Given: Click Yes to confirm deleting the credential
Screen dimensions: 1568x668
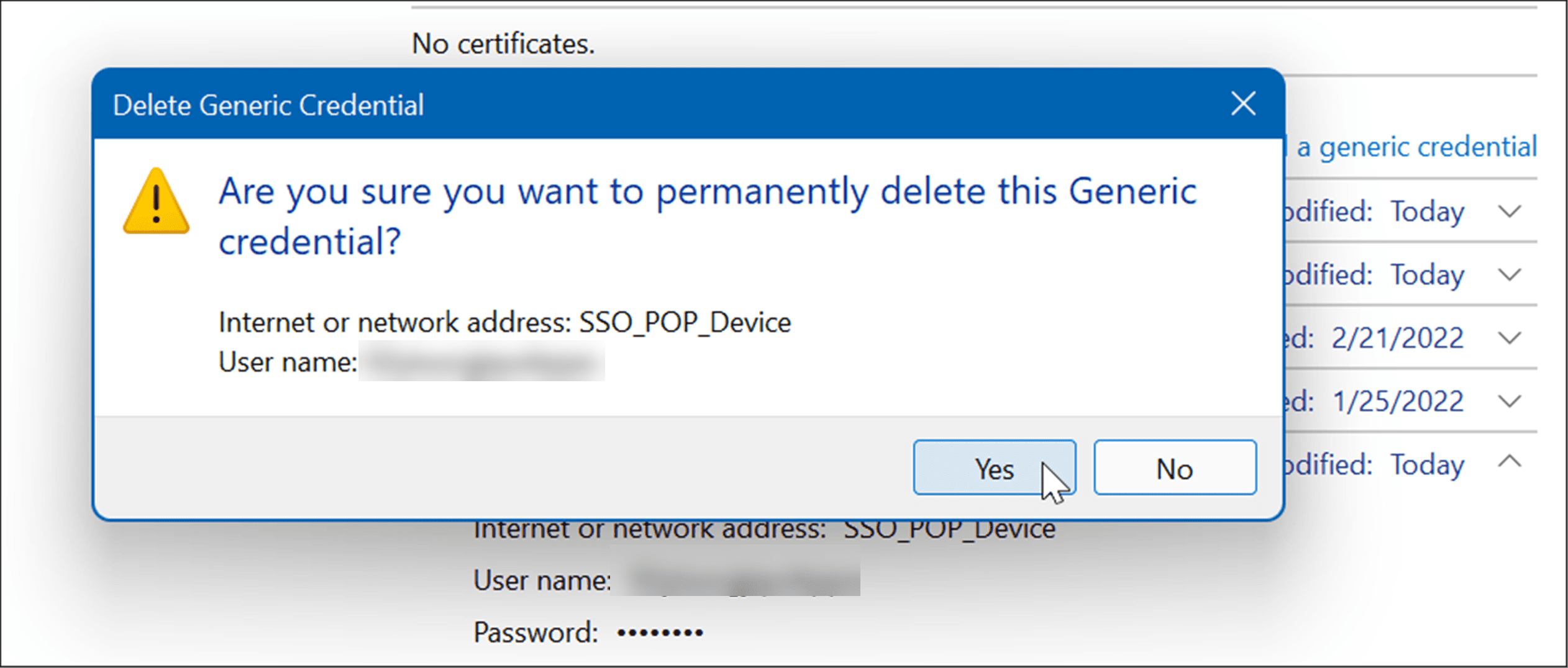Looking at the screenshot, I should (x=993, y=468).
